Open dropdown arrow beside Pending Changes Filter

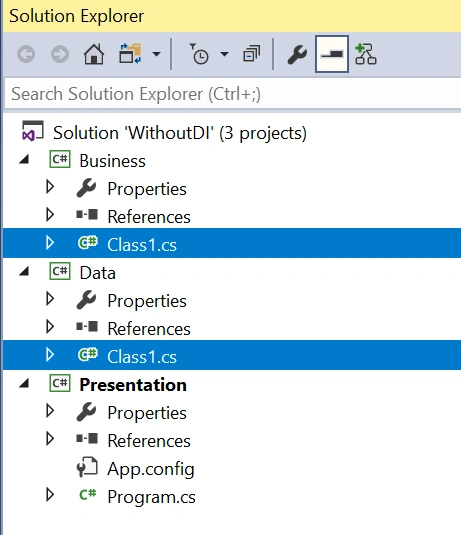pos(224,54)
